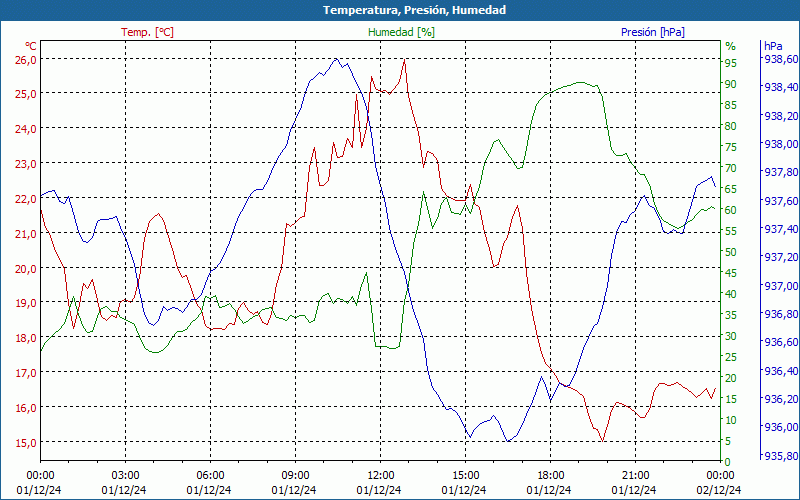This screenshot has width=800, height=500.
Task: Select the blue 'Presión [hPa]' legend label
Action: [653, 32]
